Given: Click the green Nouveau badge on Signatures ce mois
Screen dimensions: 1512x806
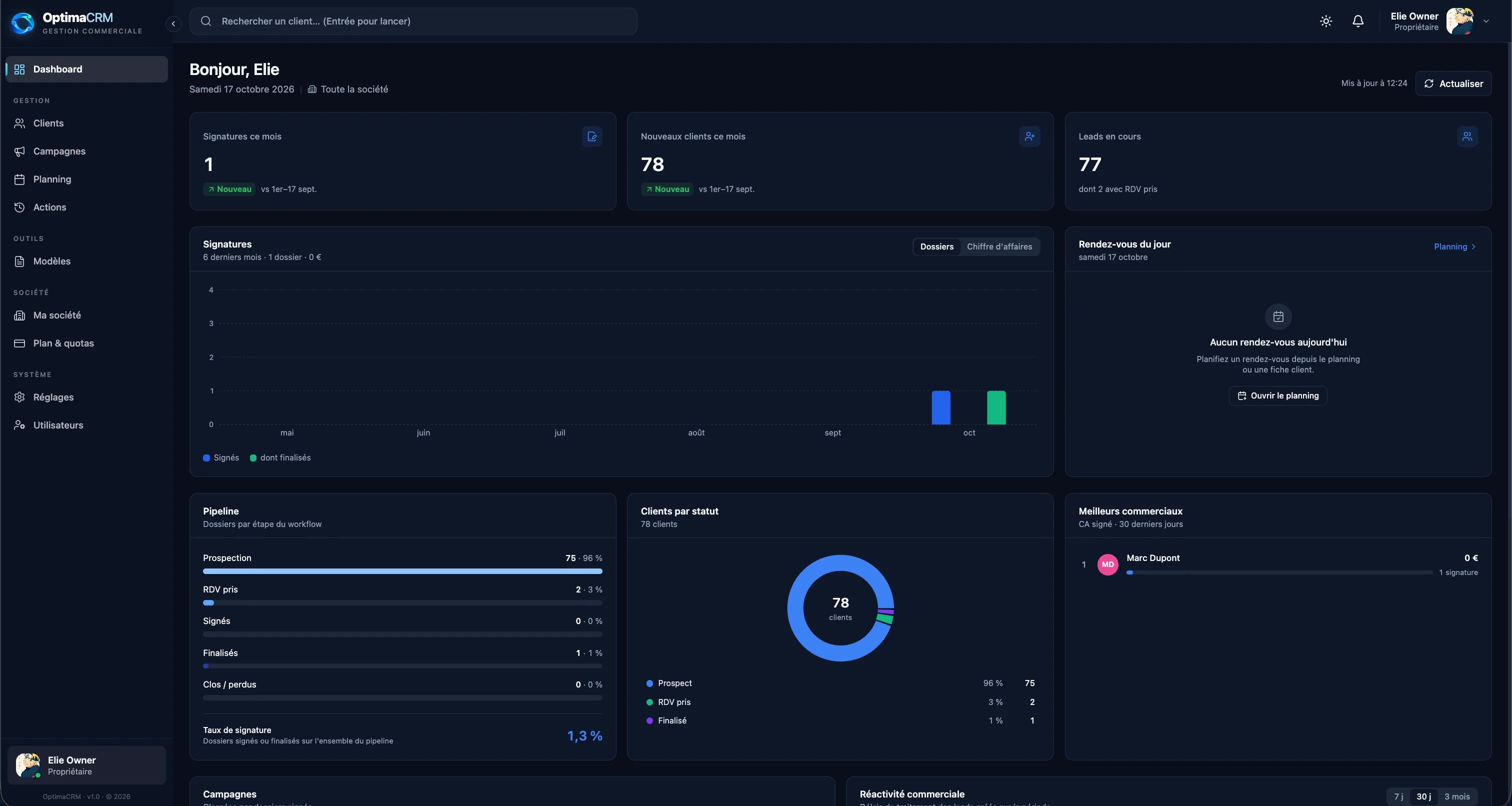Looking at the screenshot, I should pyautogui.click(x=229, y=189).
